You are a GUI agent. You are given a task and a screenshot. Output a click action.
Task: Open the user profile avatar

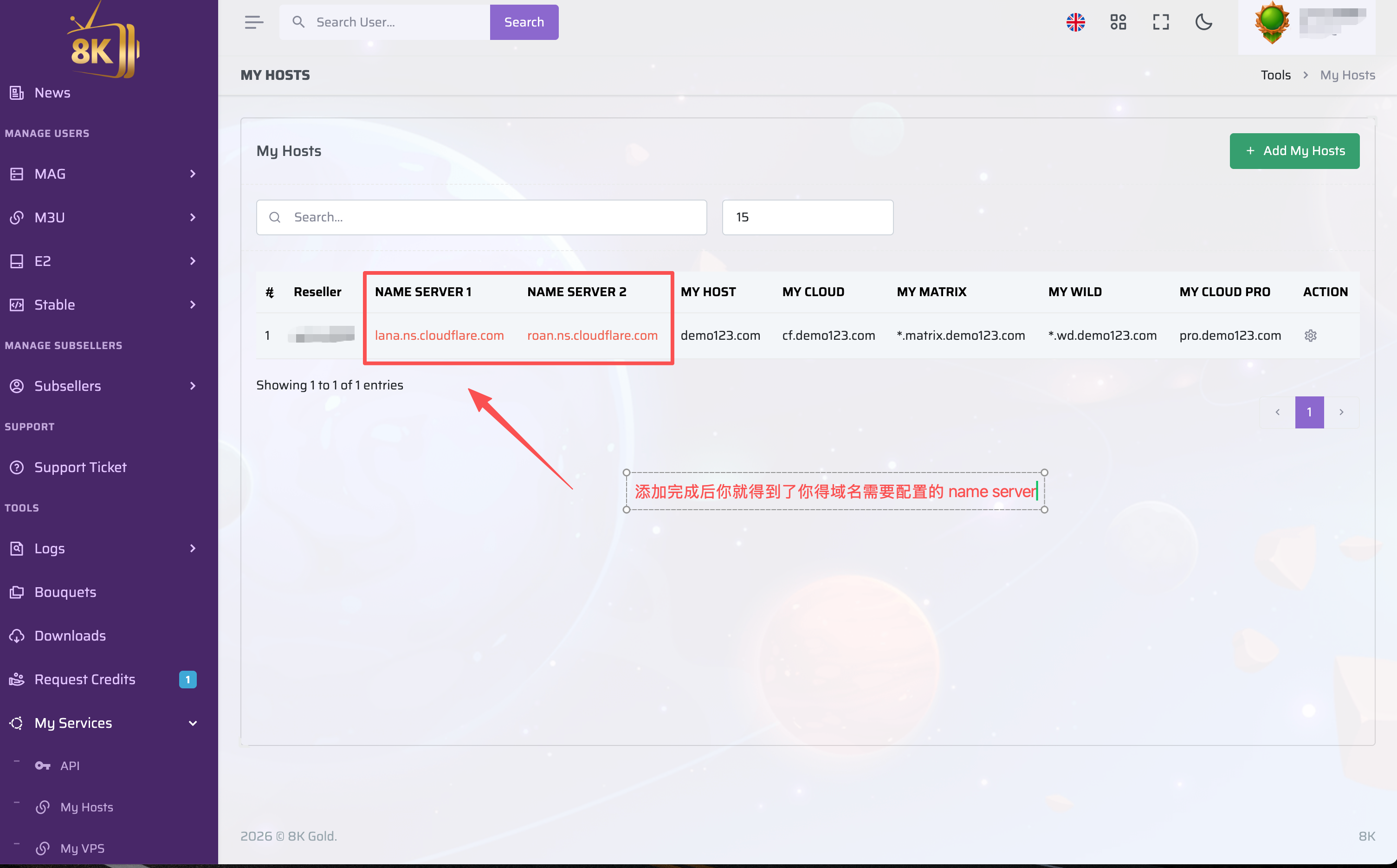[x=1272, y=22]
